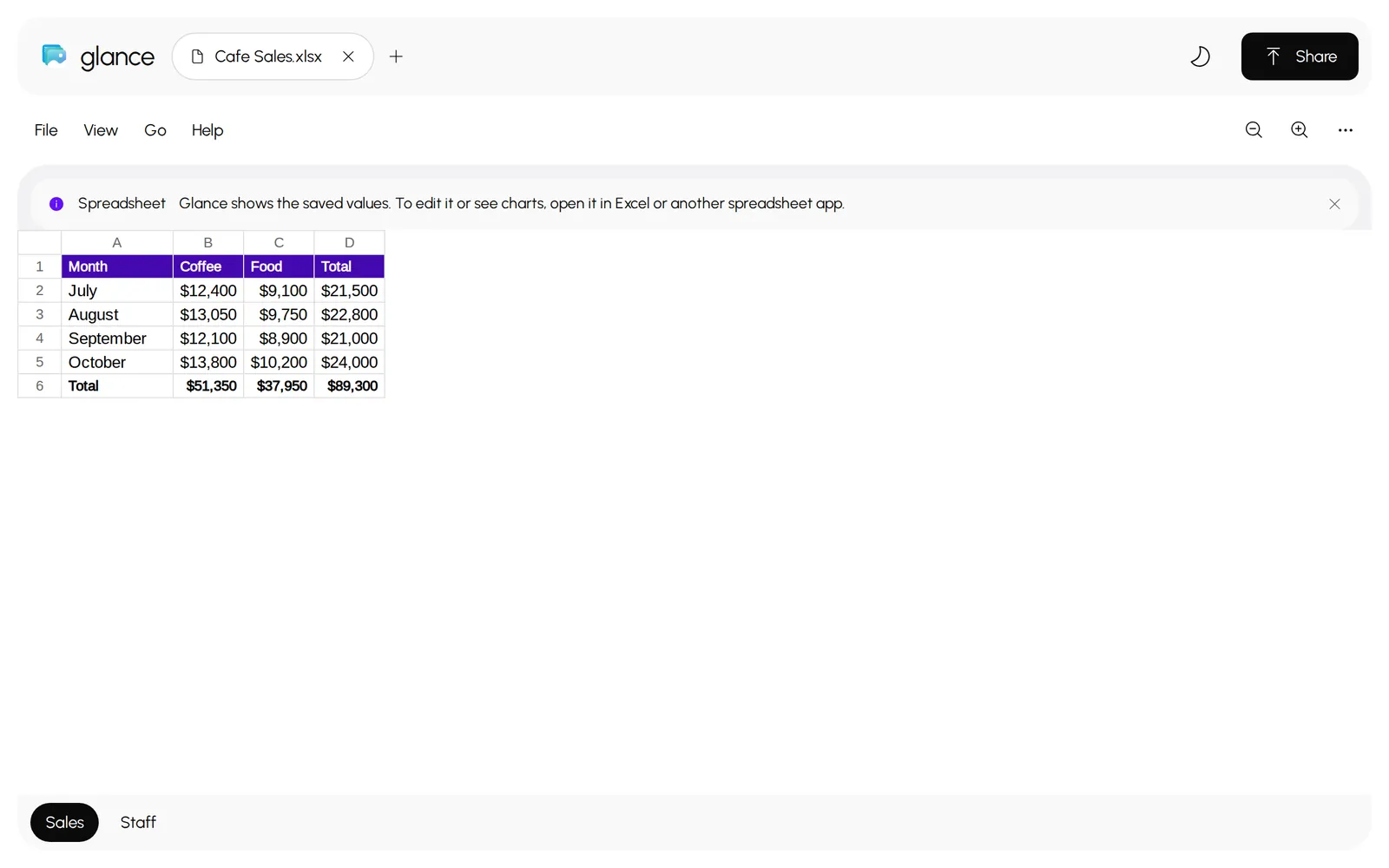Click the Month header cell

117,266
